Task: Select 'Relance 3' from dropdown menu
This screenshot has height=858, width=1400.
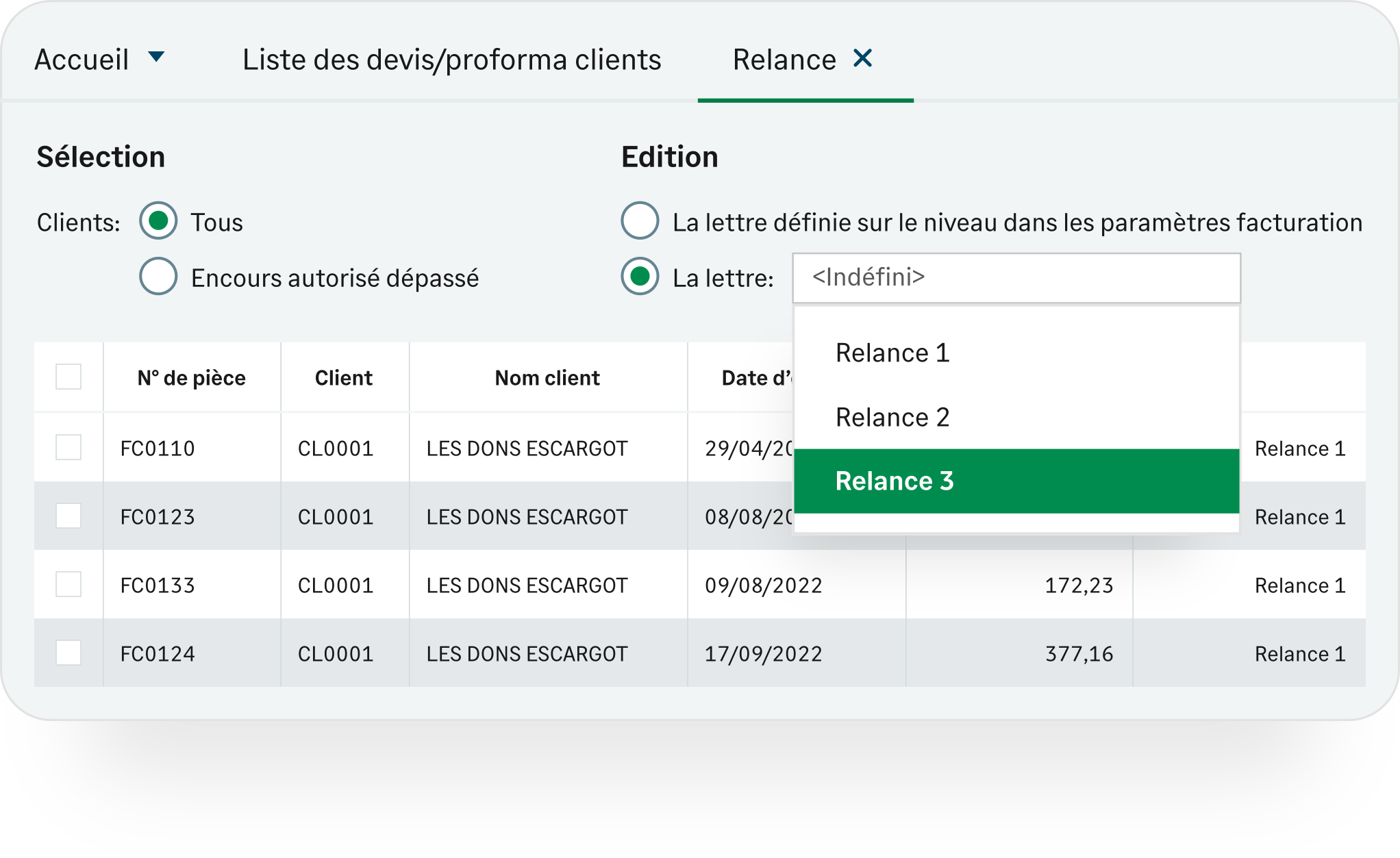Action: [894, 481]
